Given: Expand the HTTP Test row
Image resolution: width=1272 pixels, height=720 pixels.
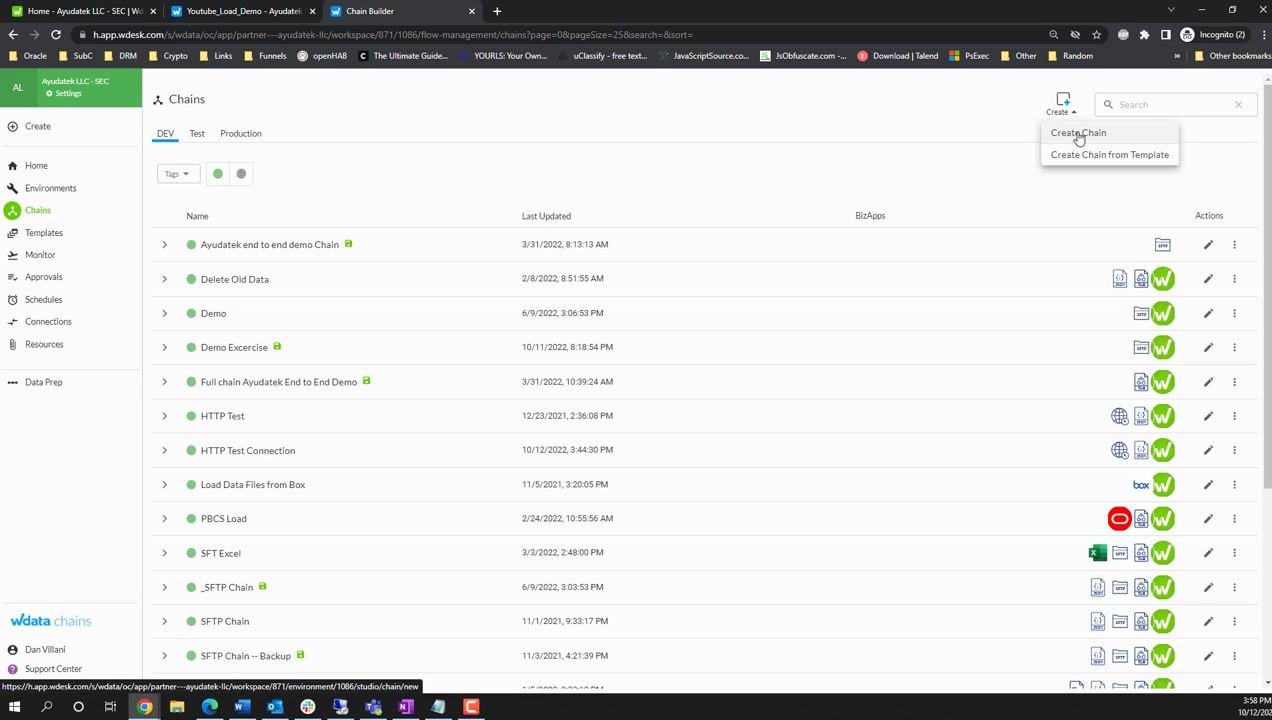Looking at the screenshot, I should 164,416.
